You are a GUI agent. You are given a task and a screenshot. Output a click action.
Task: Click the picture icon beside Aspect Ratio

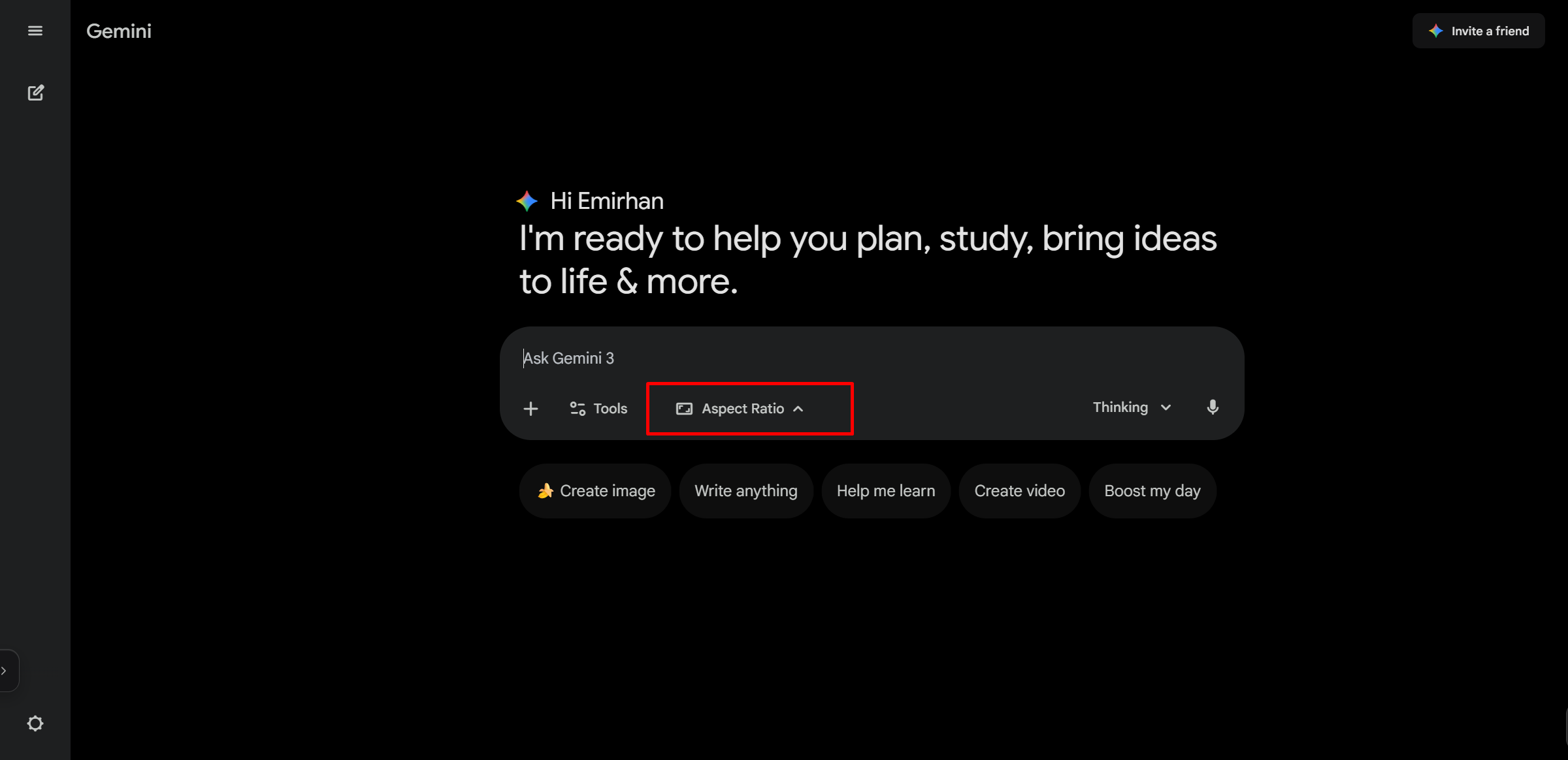click(x=684, y=409)
